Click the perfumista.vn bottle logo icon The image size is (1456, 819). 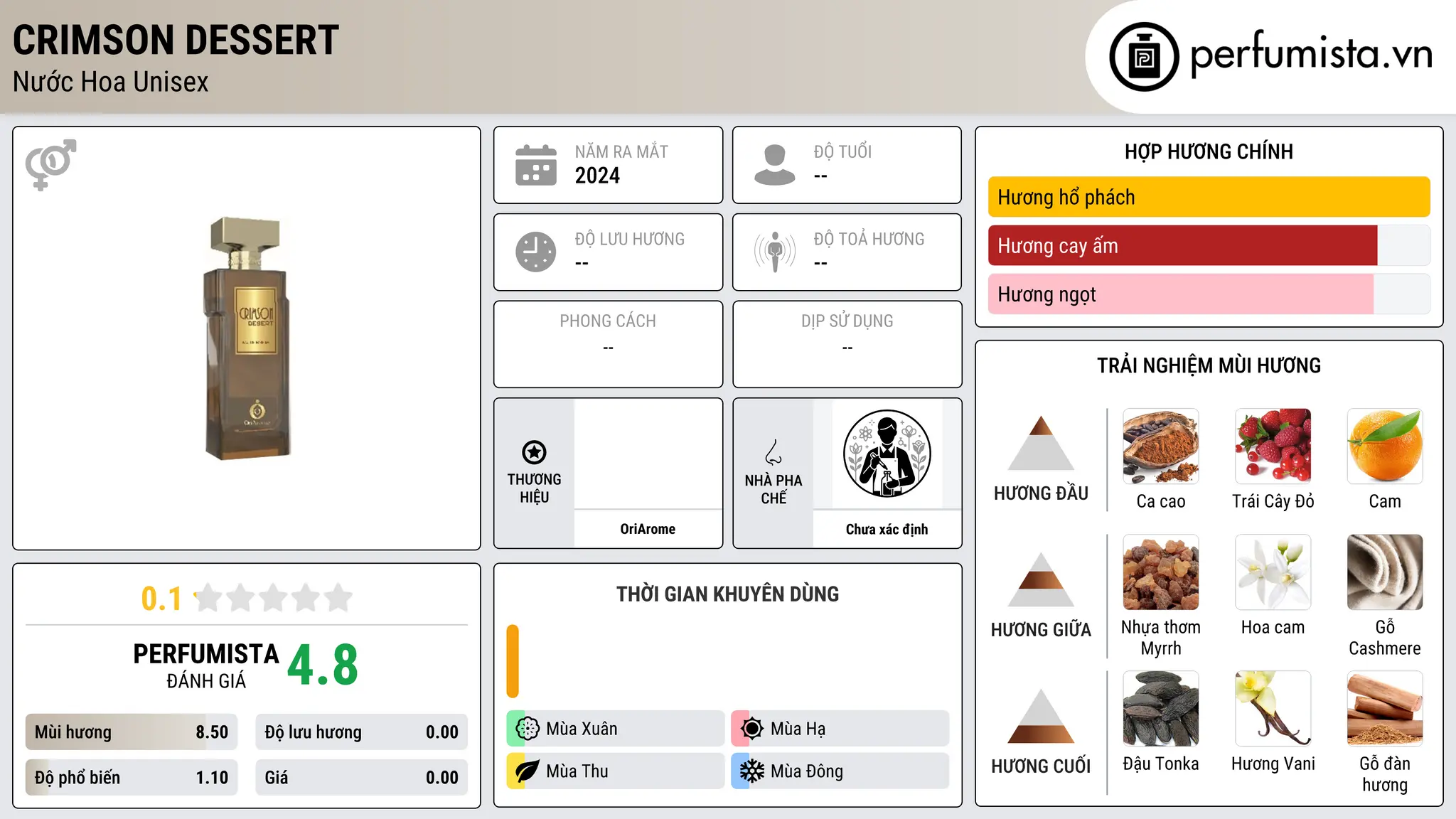(x=1144, y=57)
